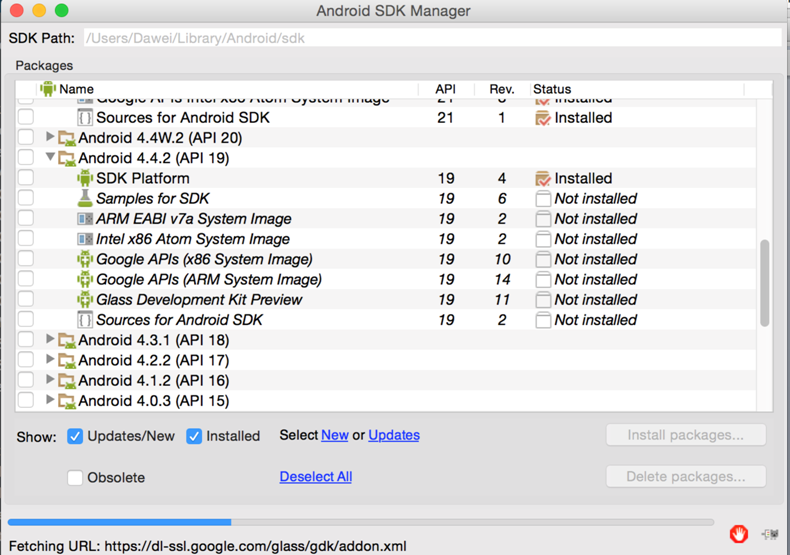Click the red stop loading hand icon

[x=739, y=534]
